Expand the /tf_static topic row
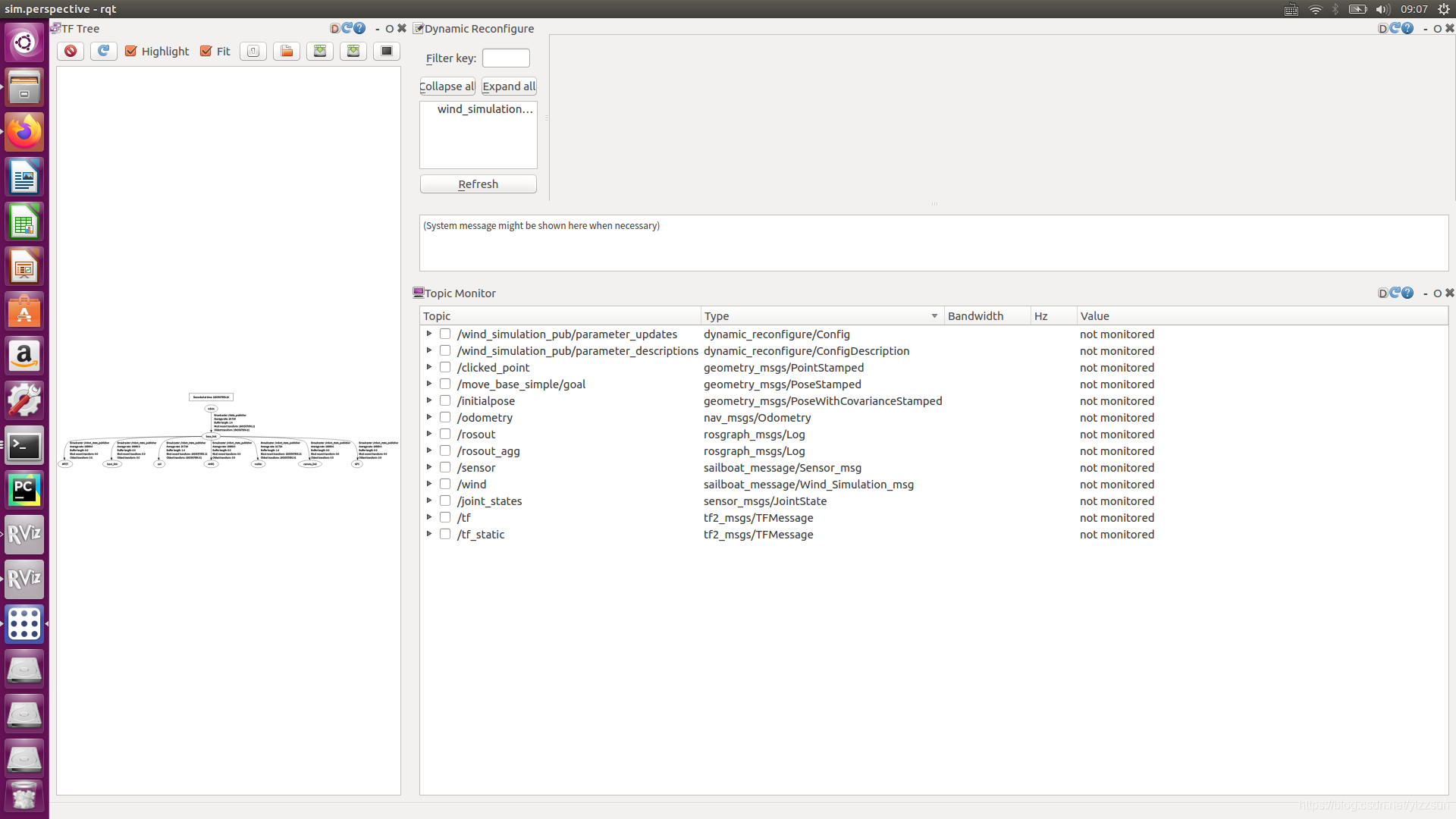This screenshot has height=819, width=1456. pos(429,534)
